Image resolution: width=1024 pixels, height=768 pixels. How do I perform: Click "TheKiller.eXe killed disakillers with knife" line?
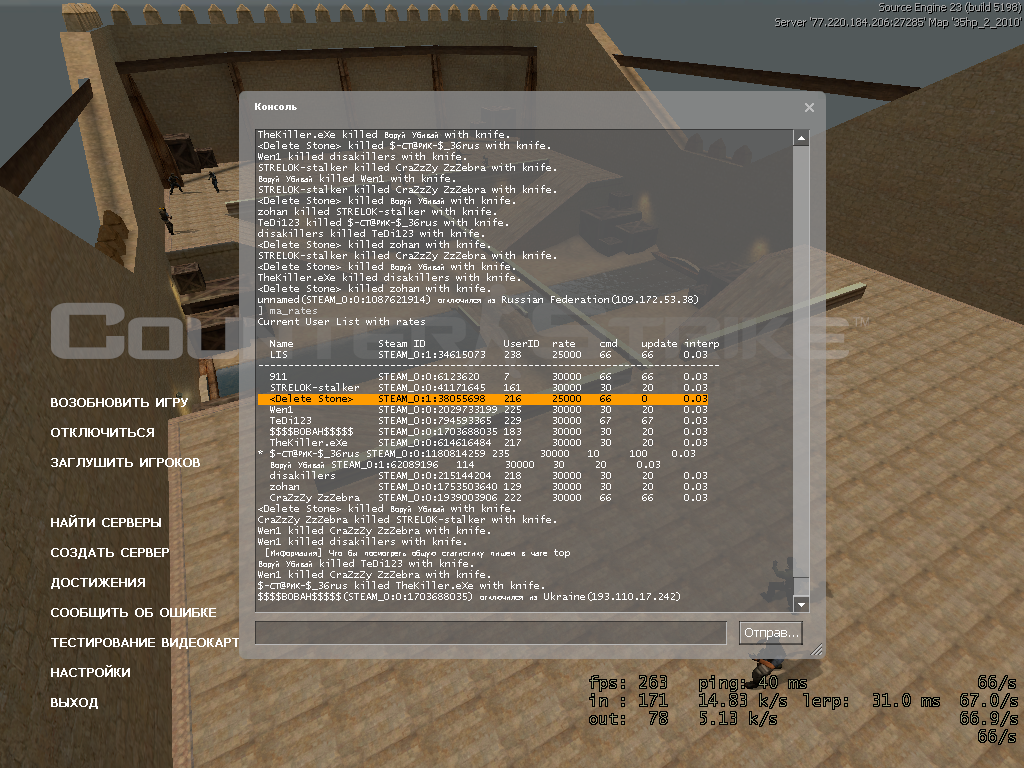tap(389, 278)
